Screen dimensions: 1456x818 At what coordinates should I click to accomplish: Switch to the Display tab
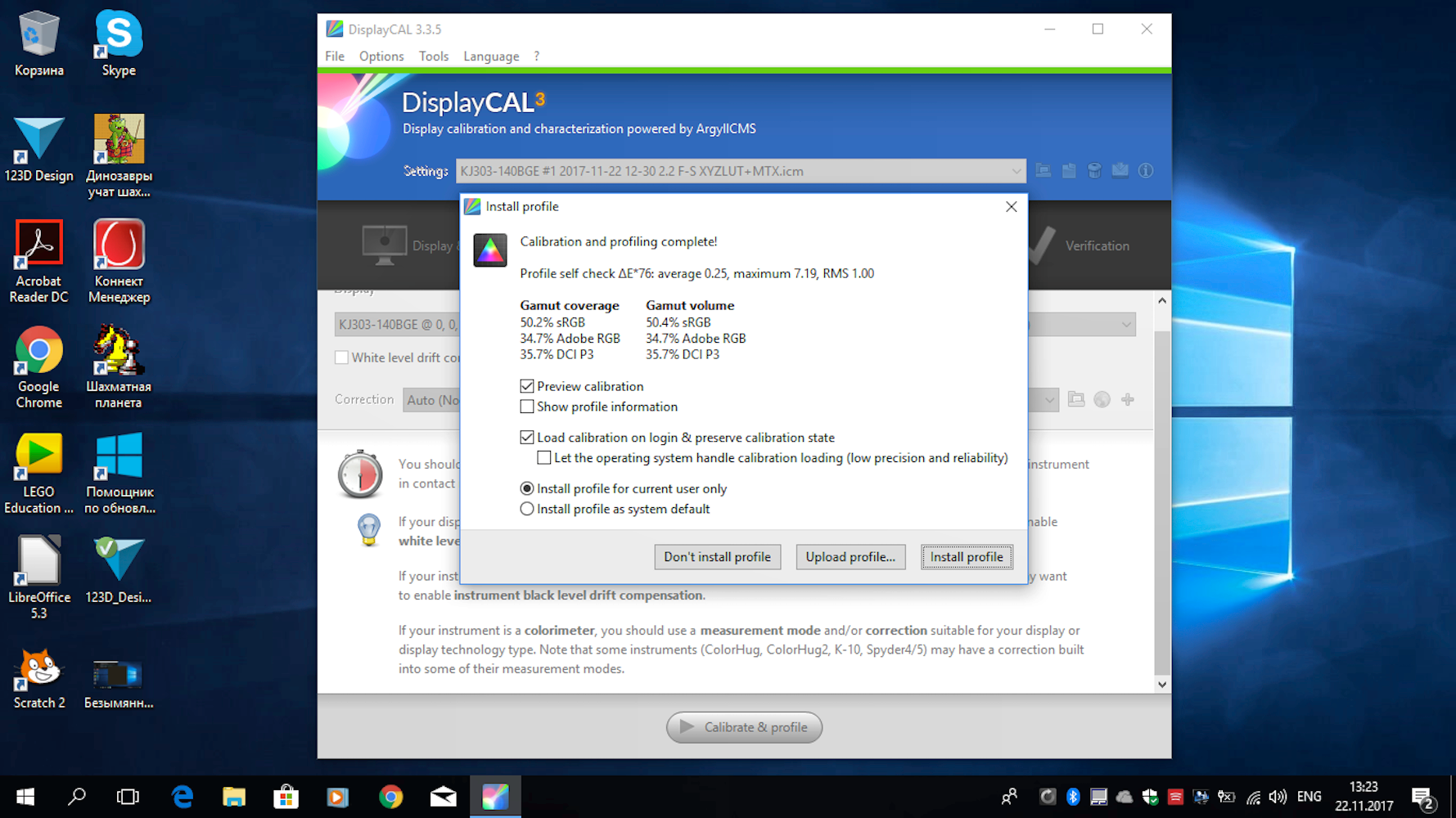pos(409,245)
